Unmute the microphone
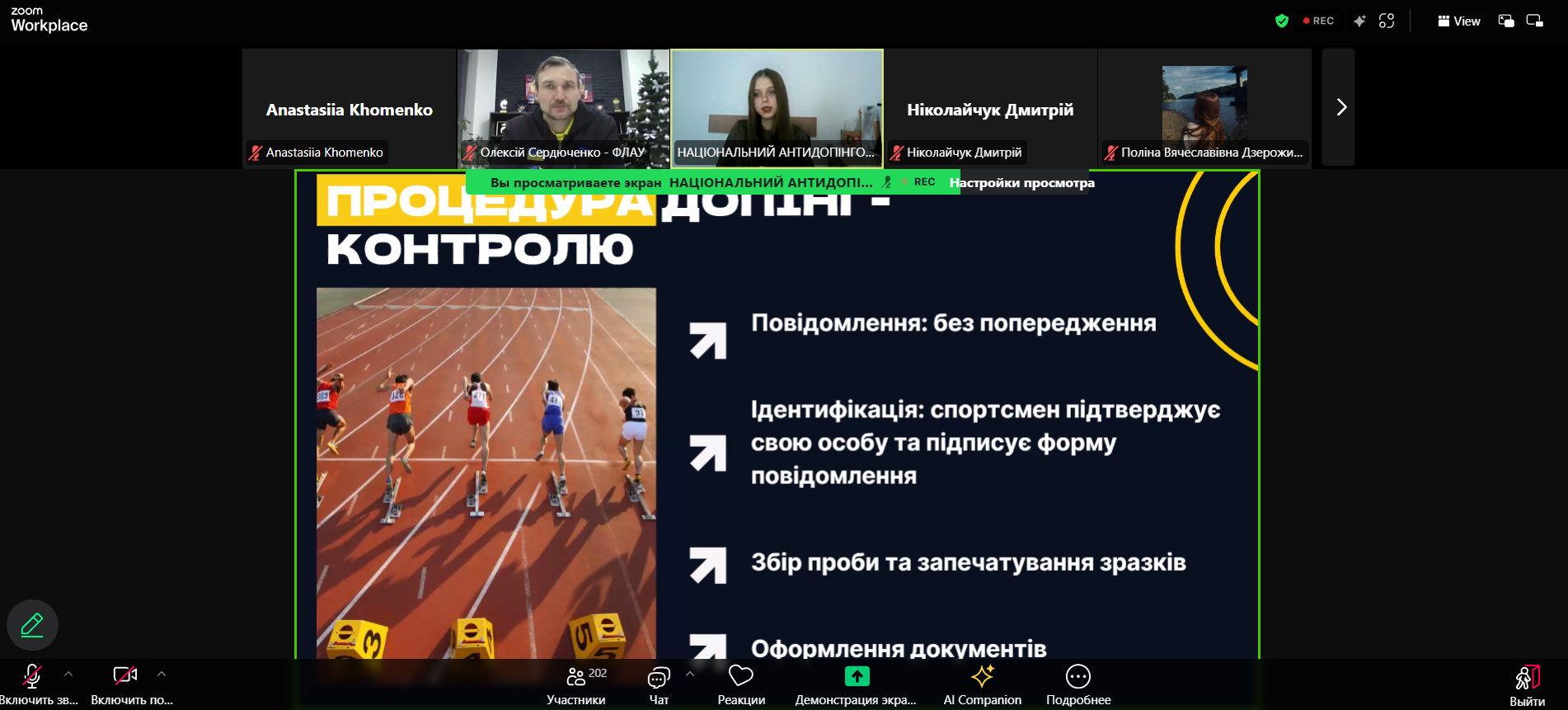The image size is (1568, 710). [32, 676]
